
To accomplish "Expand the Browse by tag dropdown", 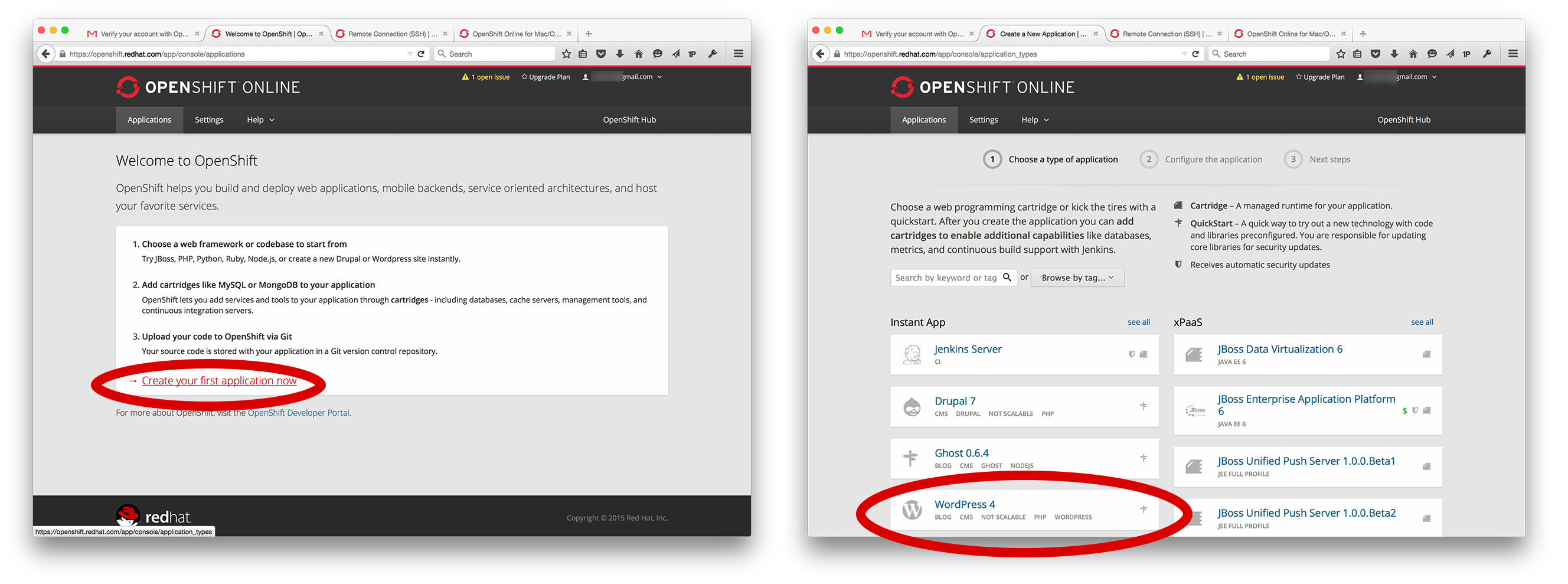I will [x=1077, y=278].
